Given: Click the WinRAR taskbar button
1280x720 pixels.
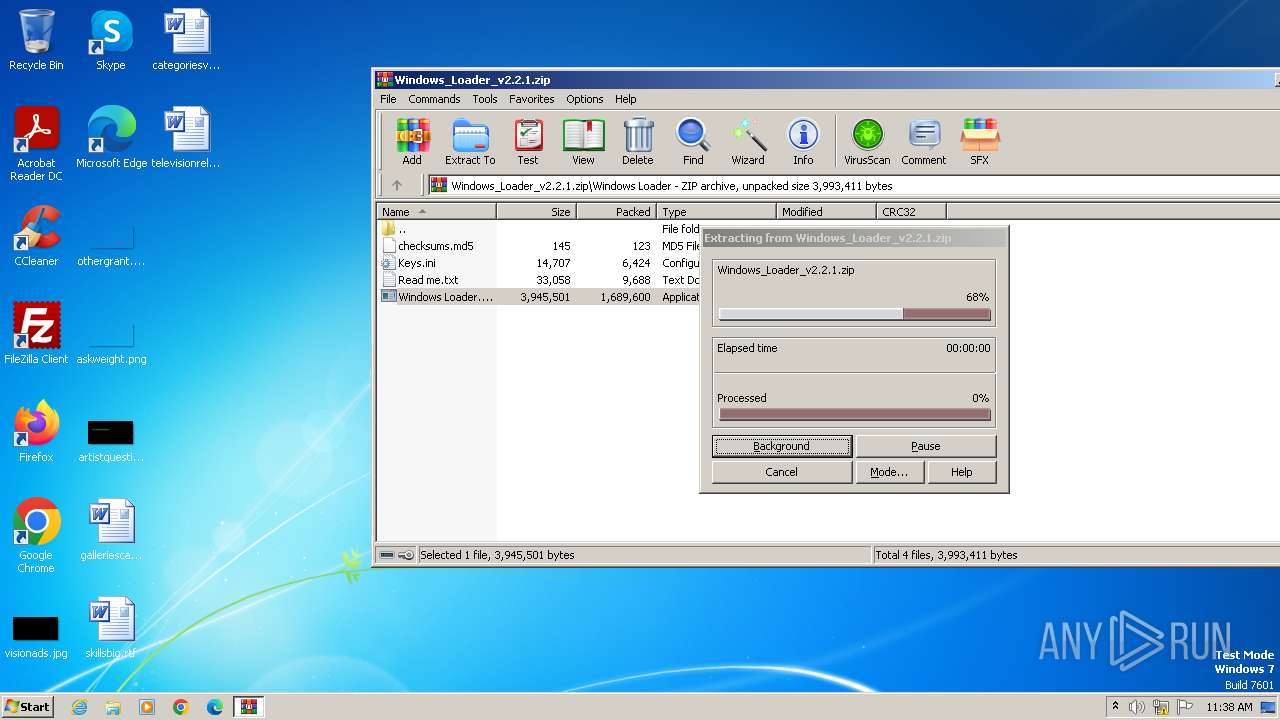Looking at the screenshot, I should pos(249,707).
